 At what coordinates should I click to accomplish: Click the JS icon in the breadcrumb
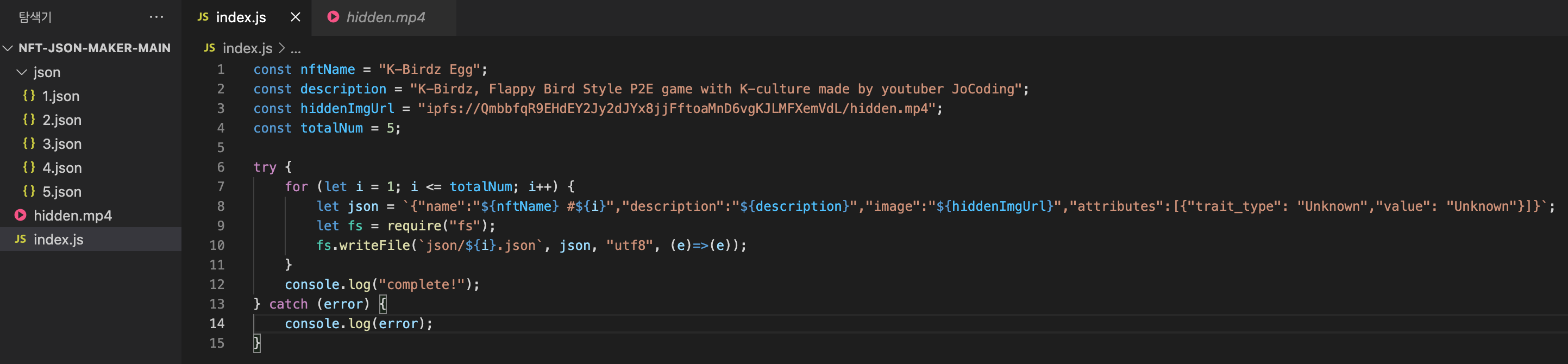(x=209, y=47)
